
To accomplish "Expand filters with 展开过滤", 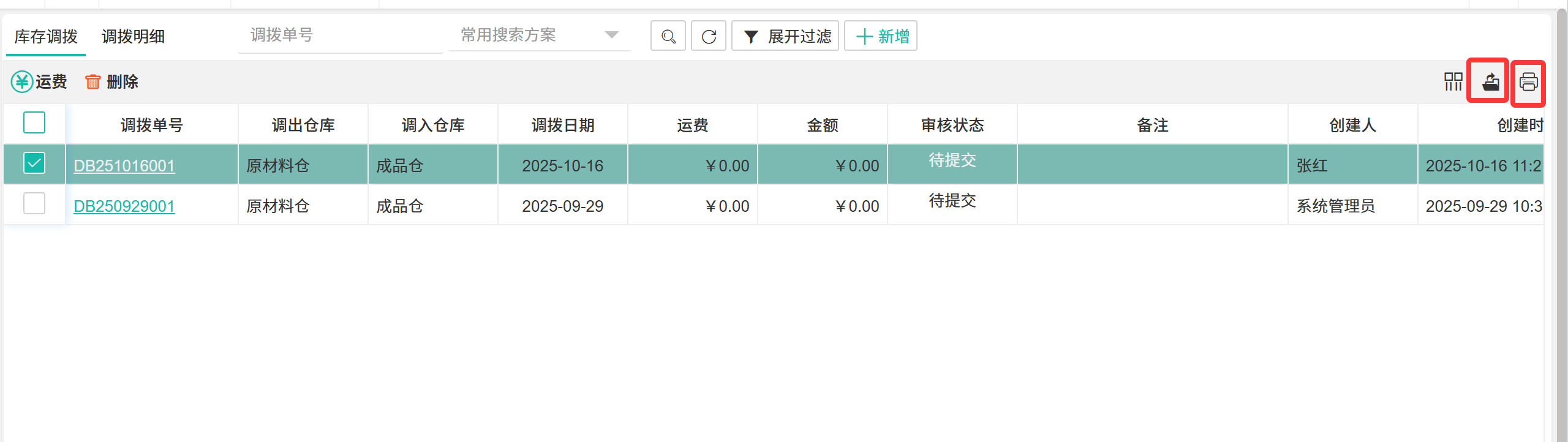I will tap(785, 36).
